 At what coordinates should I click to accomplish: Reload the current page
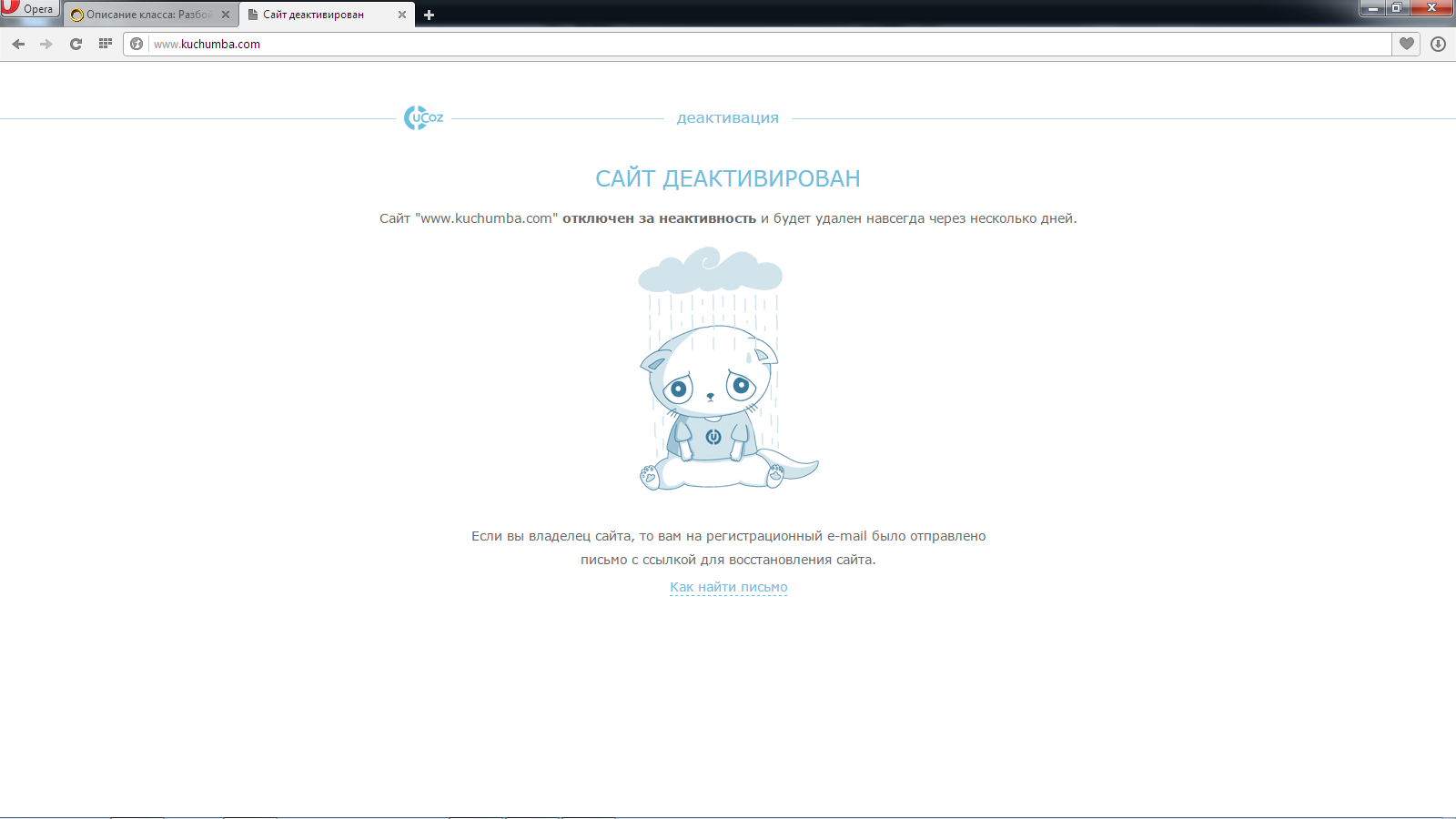click(76, 44)
